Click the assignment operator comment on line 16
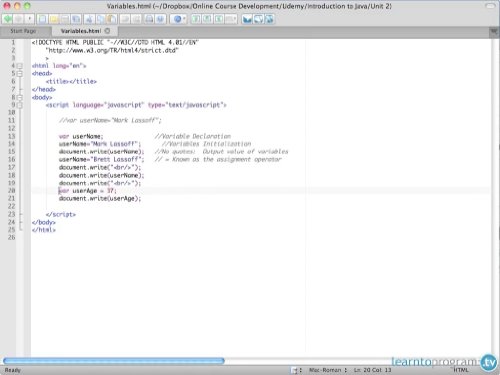 click(x=218, y=159)
